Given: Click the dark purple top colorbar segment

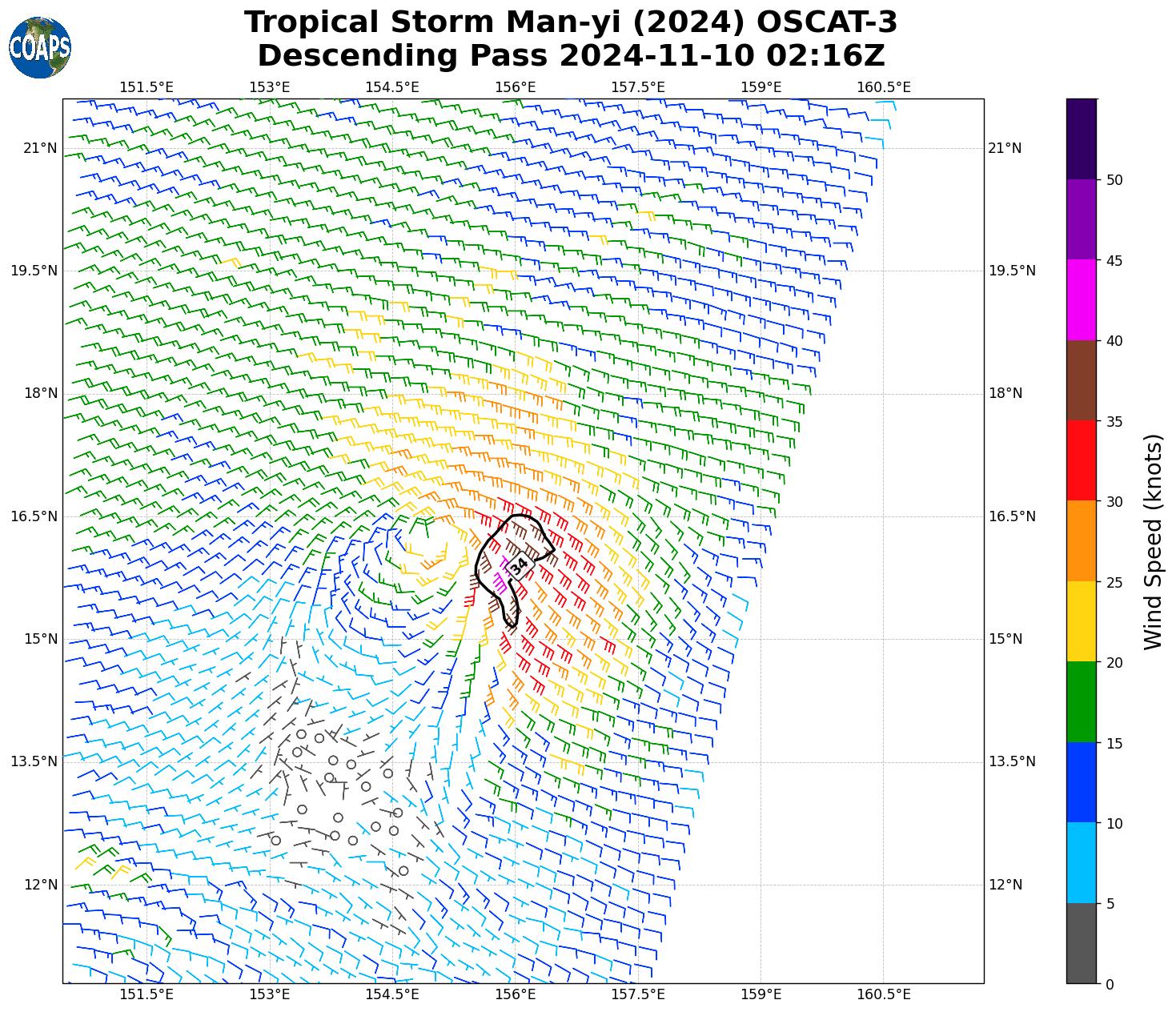Looking at the screenshot, I should coord(1081,139).
